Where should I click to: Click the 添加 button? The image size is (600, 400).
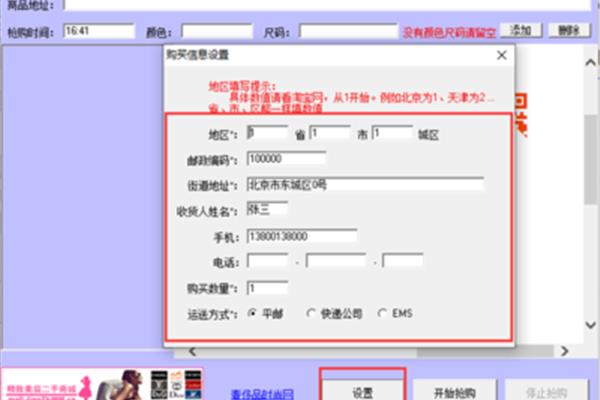click(x=521, y=30)
